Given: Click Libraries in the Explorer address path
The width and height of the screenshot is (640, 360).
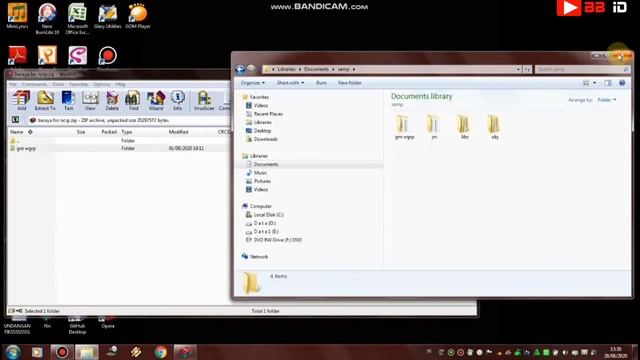Looking at the screenshot, I should click(x=286, y=69).
